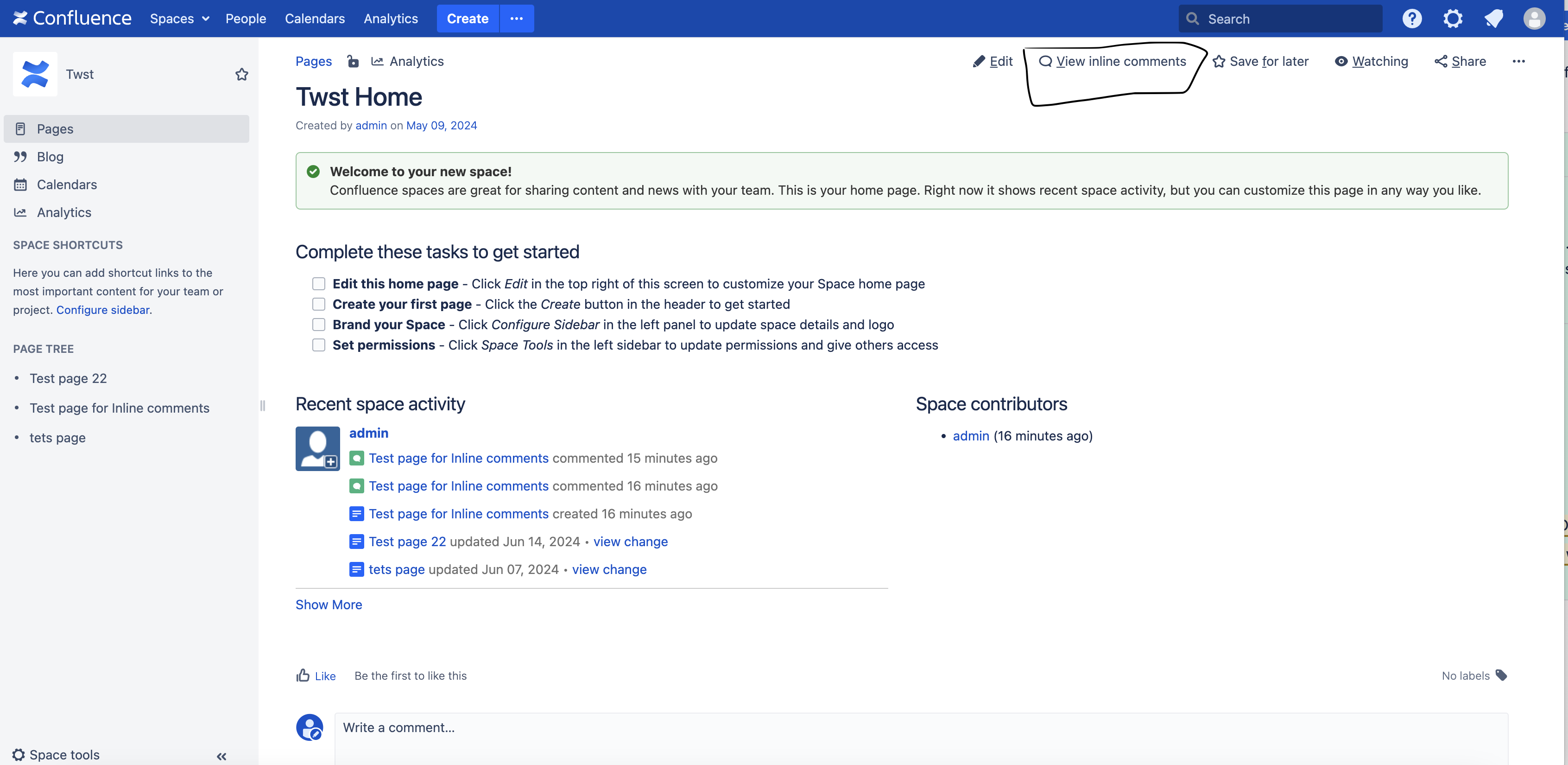Open the page ellipsis actions menu
This screenshot has width=1568, height=765.
1518,61
